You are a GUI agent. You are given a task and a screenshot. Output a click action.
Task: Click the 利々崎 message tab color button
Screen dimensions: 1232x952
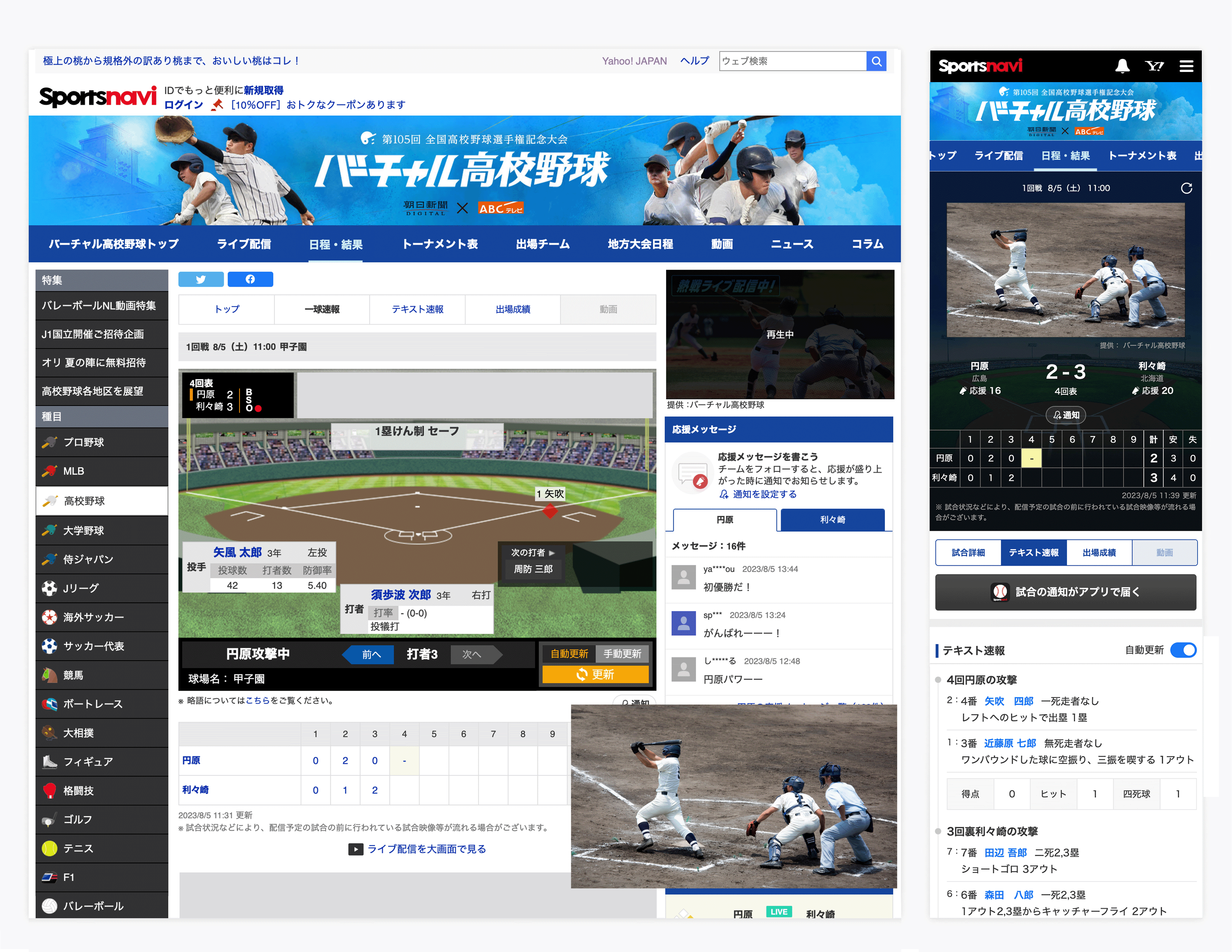(x=832, y=520)
